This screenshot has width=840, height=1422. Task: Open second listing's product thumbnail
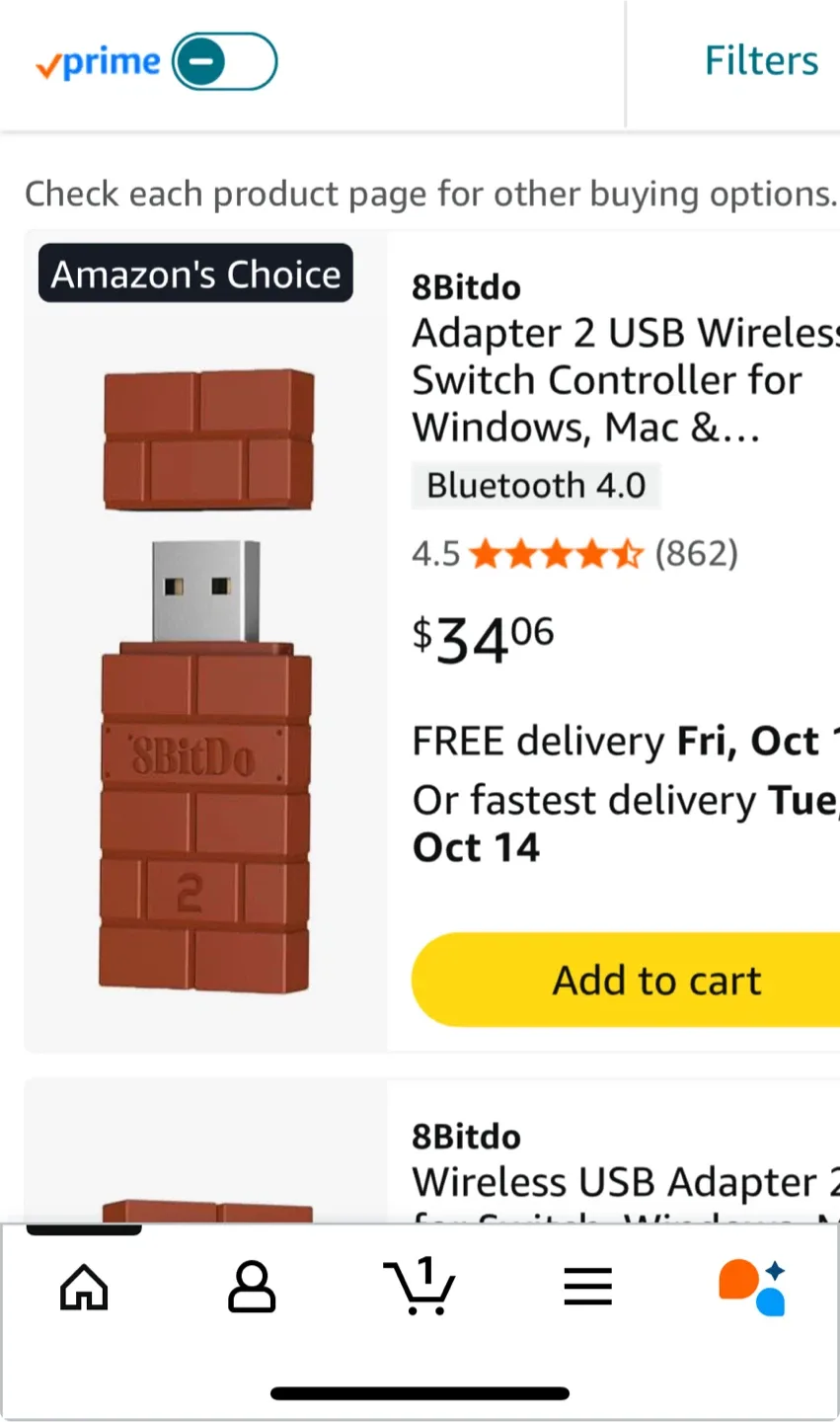coord(206,1211)
